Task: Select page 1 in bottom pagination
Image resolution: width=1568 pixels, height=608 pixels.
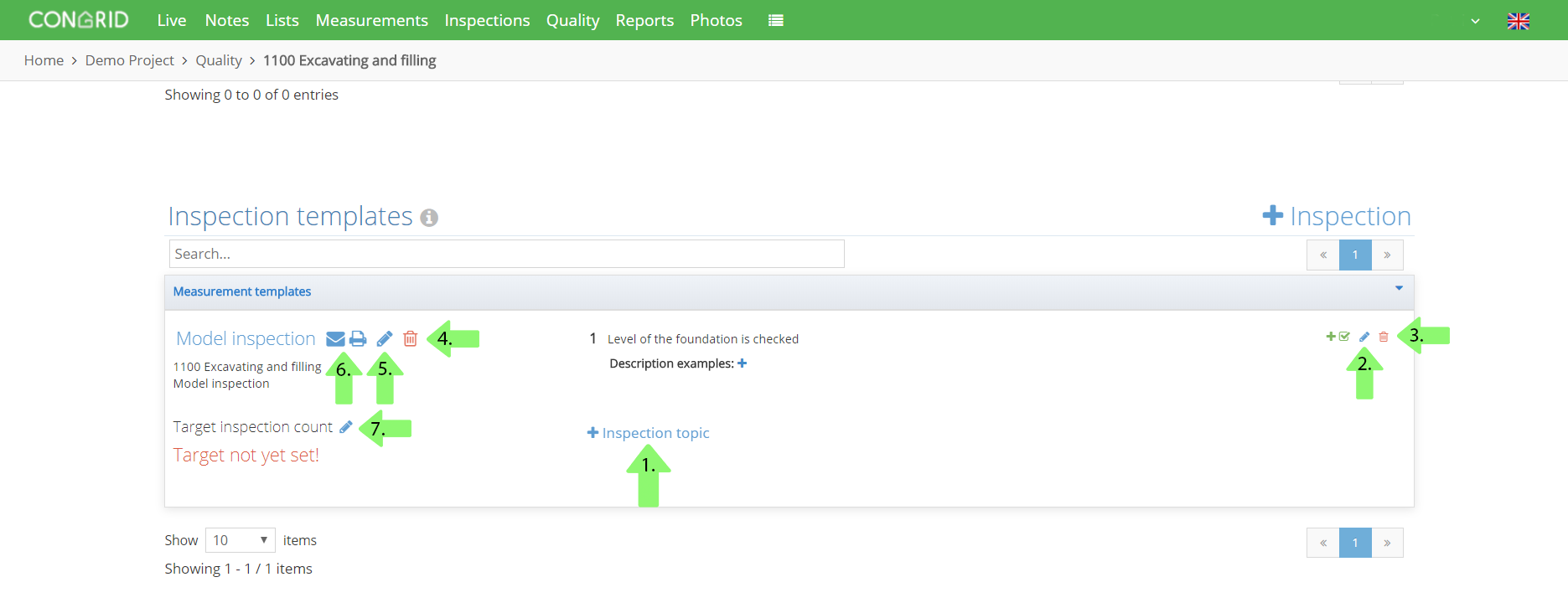Action: [x=1355, y=543]
